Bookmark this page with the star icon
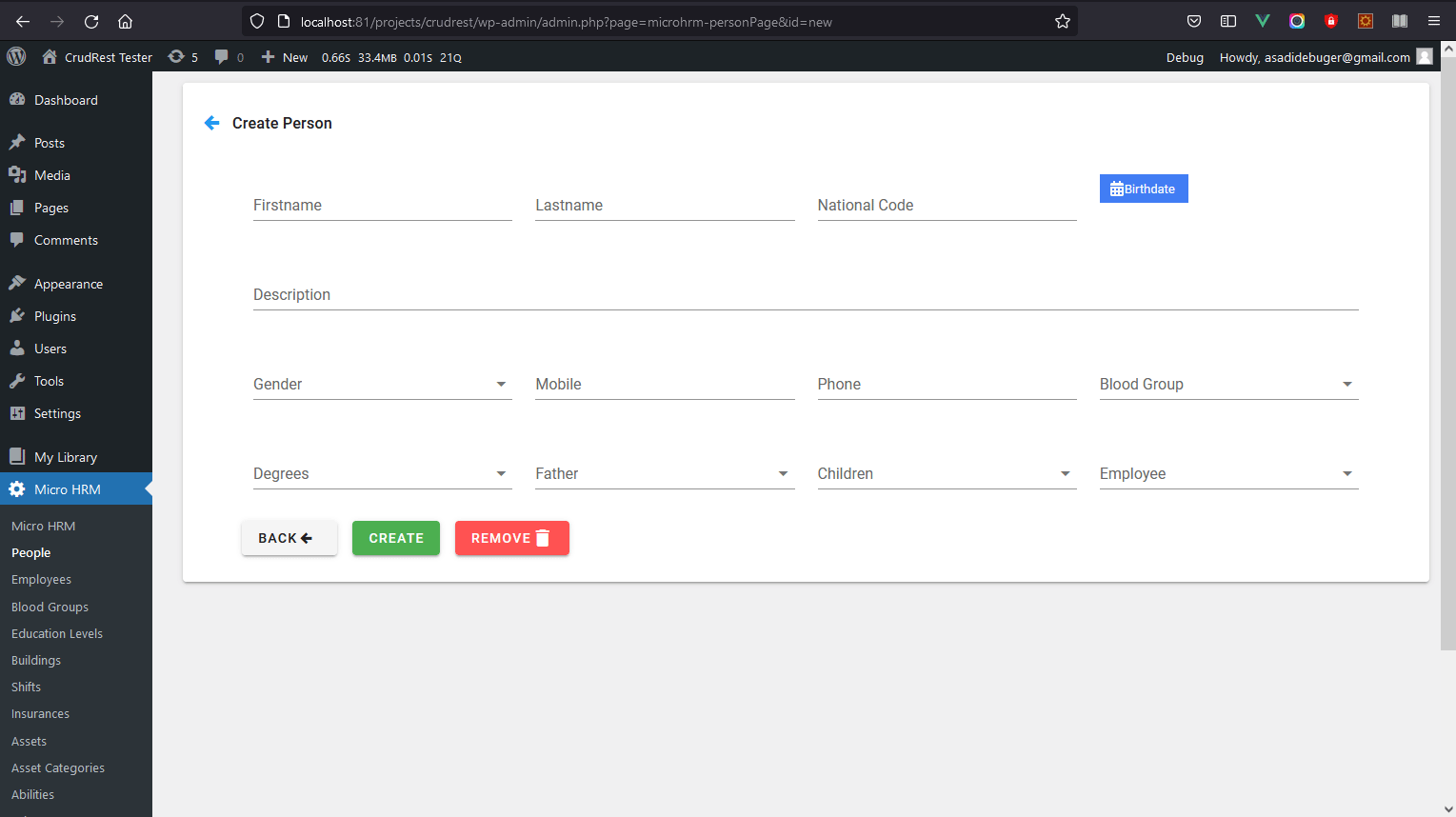The image size is (1456, 817). click(1063, 21)
